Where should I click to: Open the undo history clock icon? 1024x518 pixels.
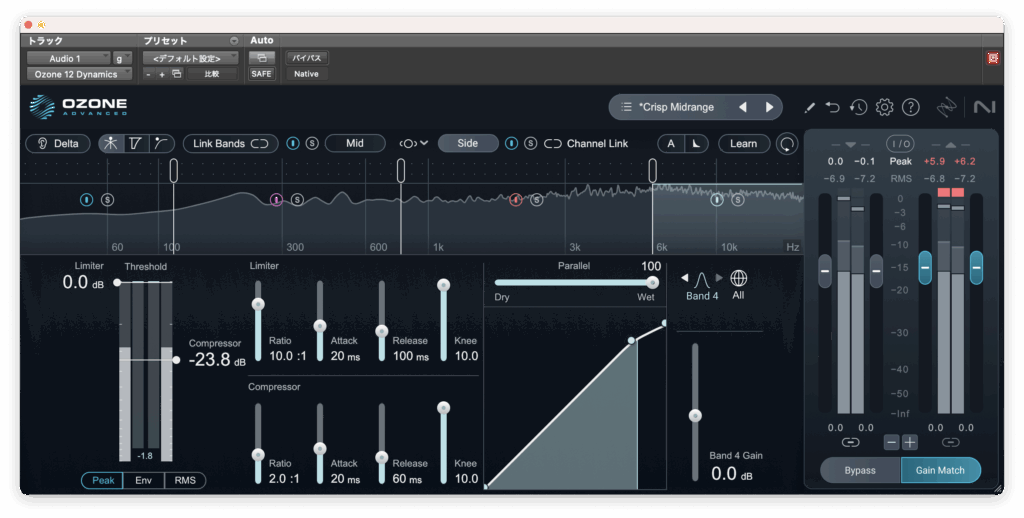(x=858, y=107)
